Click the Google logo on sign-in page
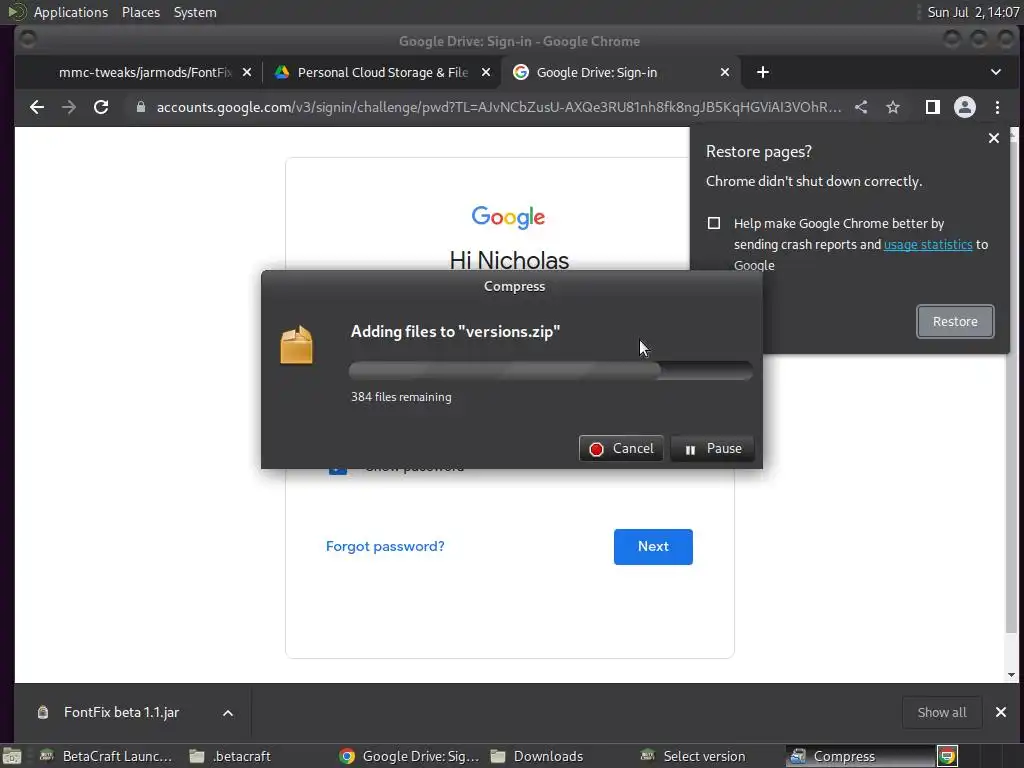Viewport: 1024px width, 768px height. [x=508, y=217]
